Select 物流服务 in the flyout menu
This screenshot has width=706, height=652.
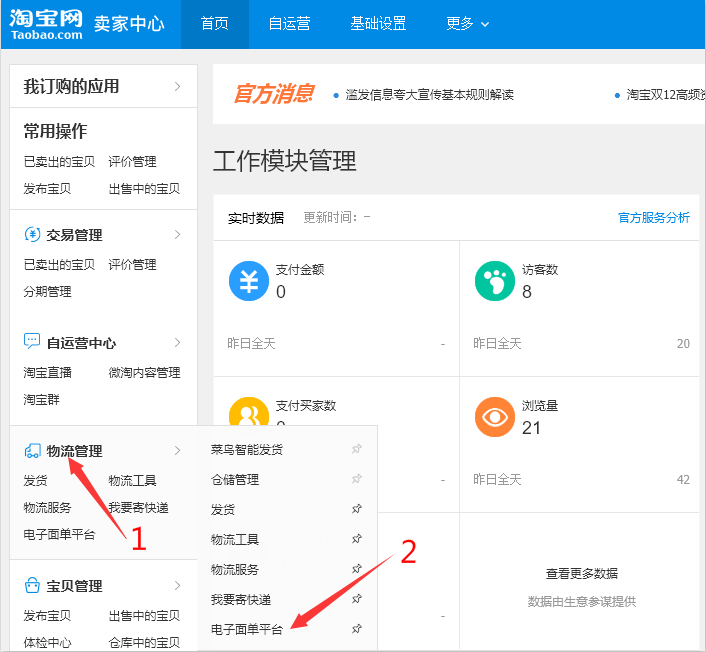pyautogui.click(x=235, y=570)
